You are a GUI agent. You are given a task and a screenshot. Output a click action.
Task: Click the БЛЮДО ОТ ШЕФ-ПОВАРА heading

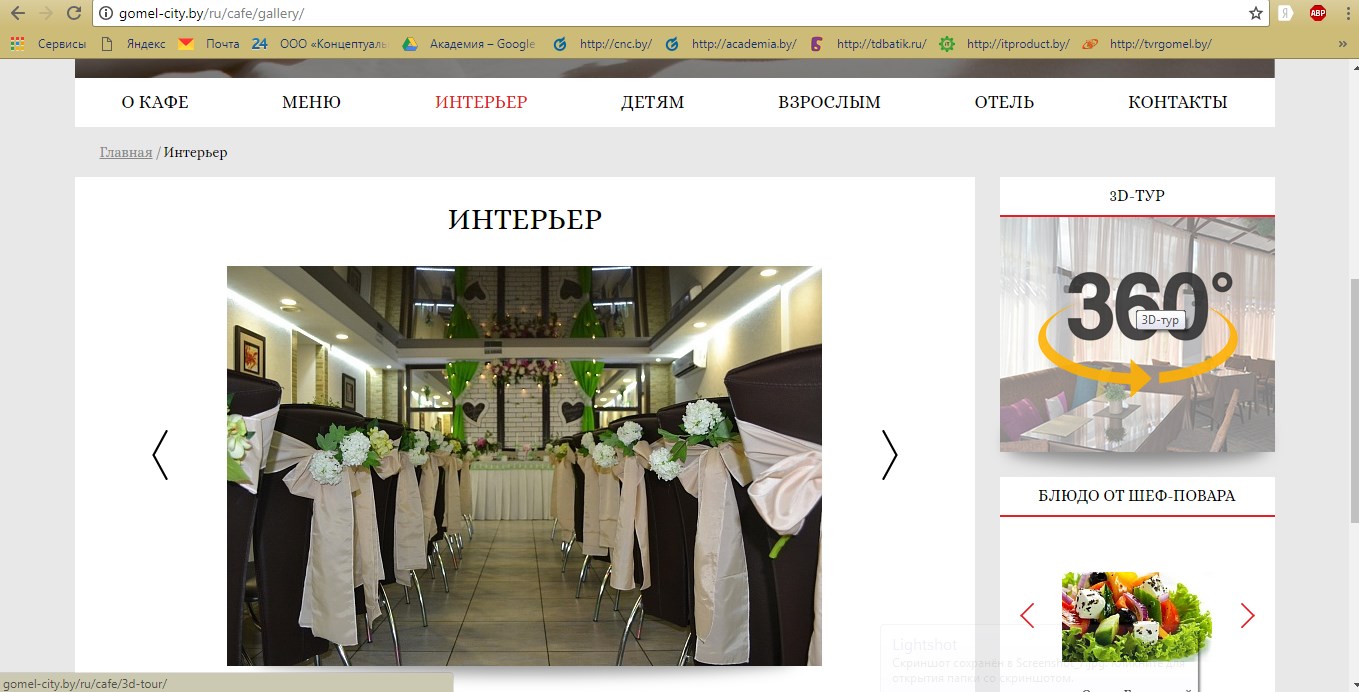pos(1137,496)
